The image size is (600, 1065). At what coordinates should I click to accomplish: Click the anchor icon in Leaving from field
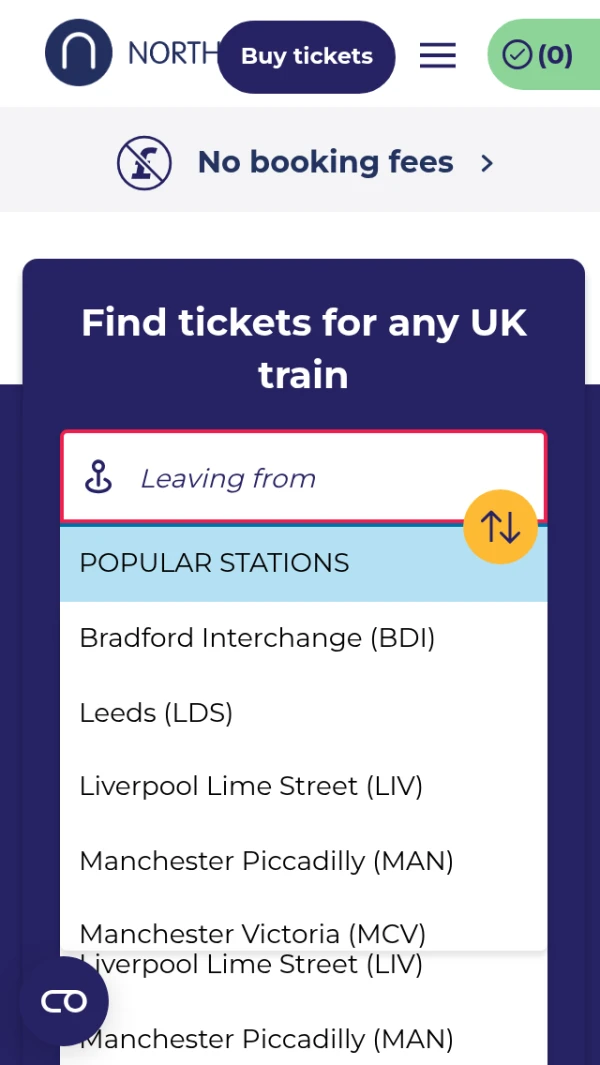(98, 478)
